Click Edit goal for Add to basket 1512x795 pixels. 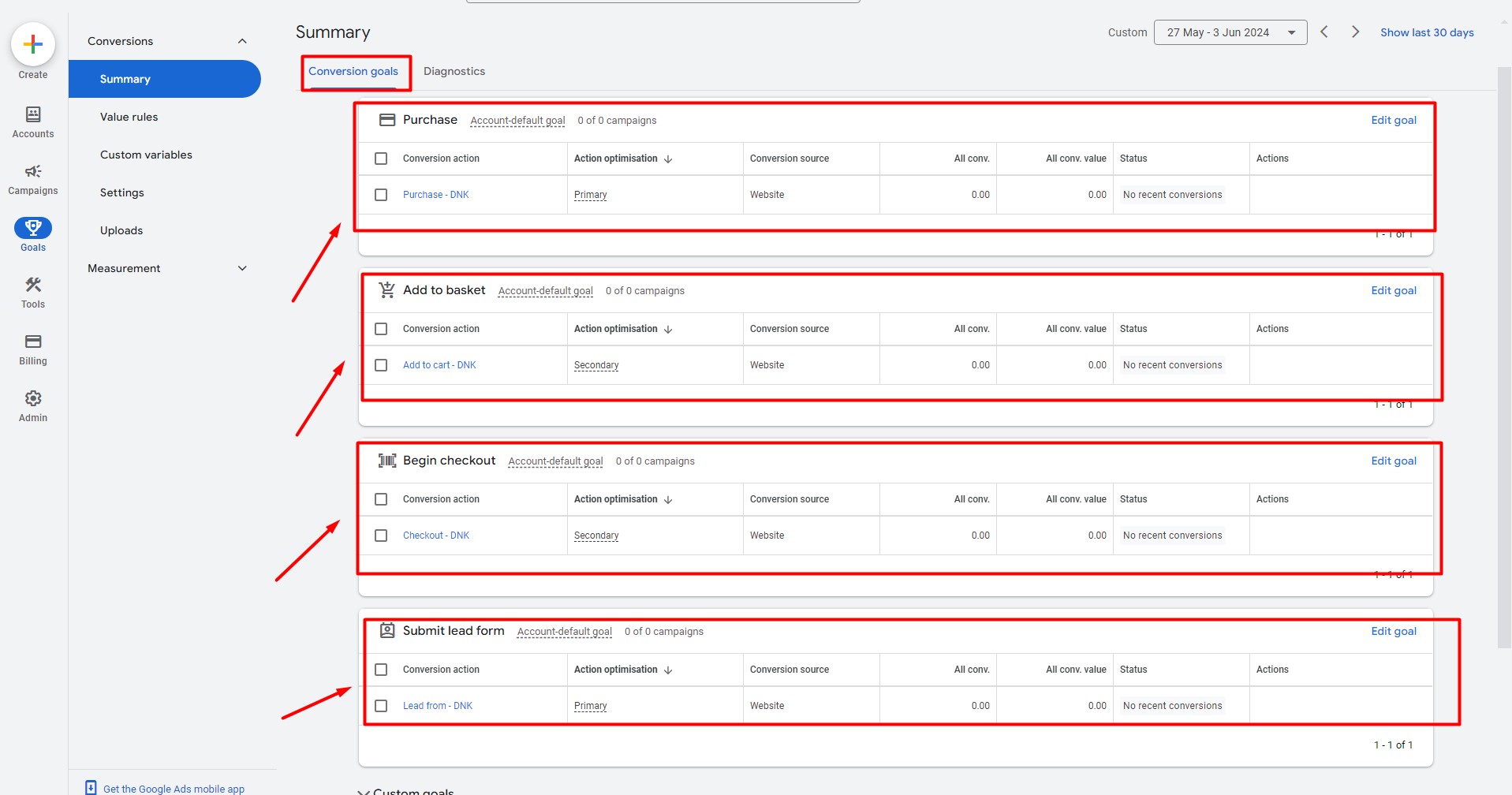click(1394, 290)
